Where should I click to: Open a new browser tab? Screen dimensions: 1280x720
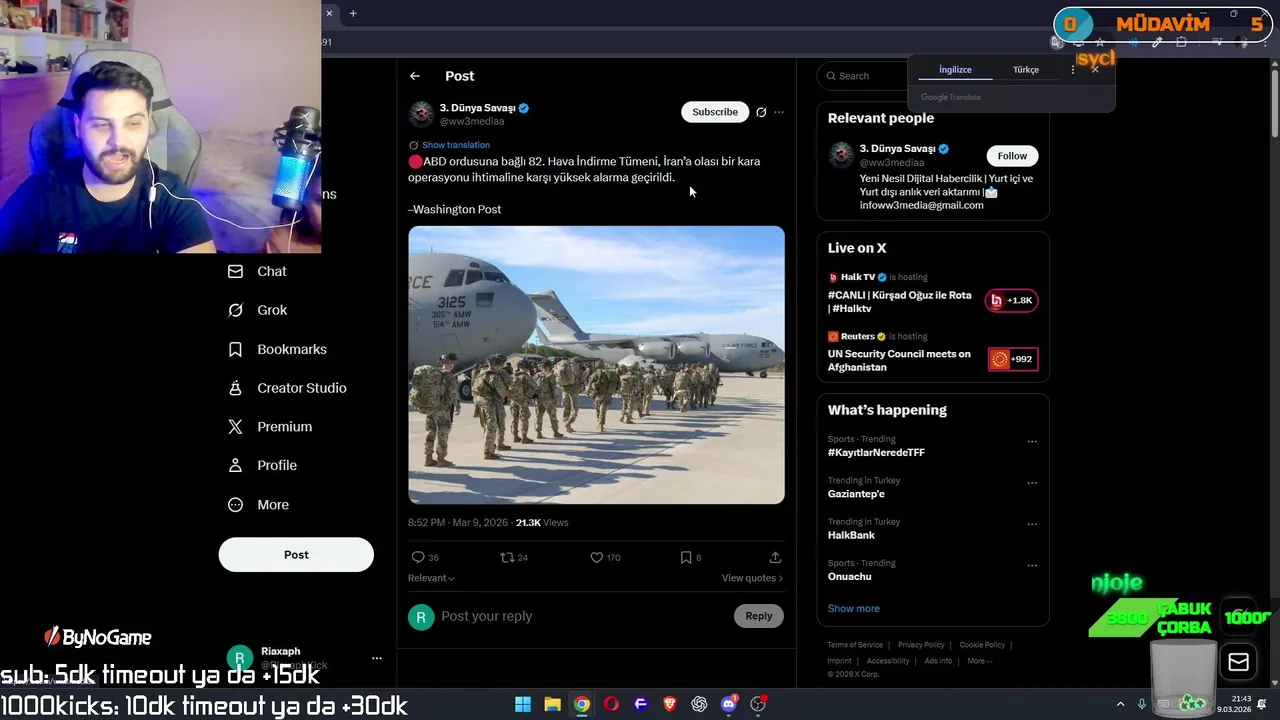(353, 13)
